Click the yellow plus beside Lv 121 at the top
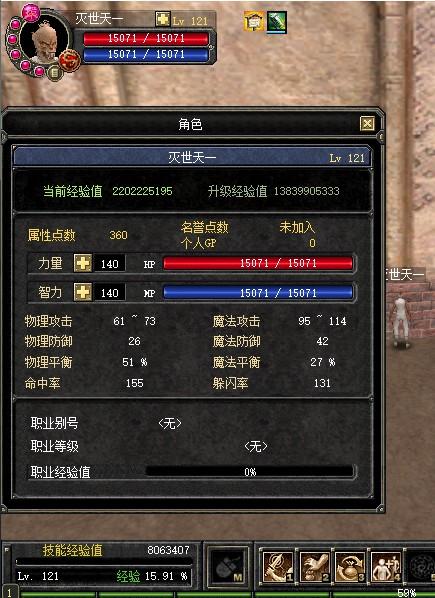Screen dimensions: 435x598 [x=162, y=19]
